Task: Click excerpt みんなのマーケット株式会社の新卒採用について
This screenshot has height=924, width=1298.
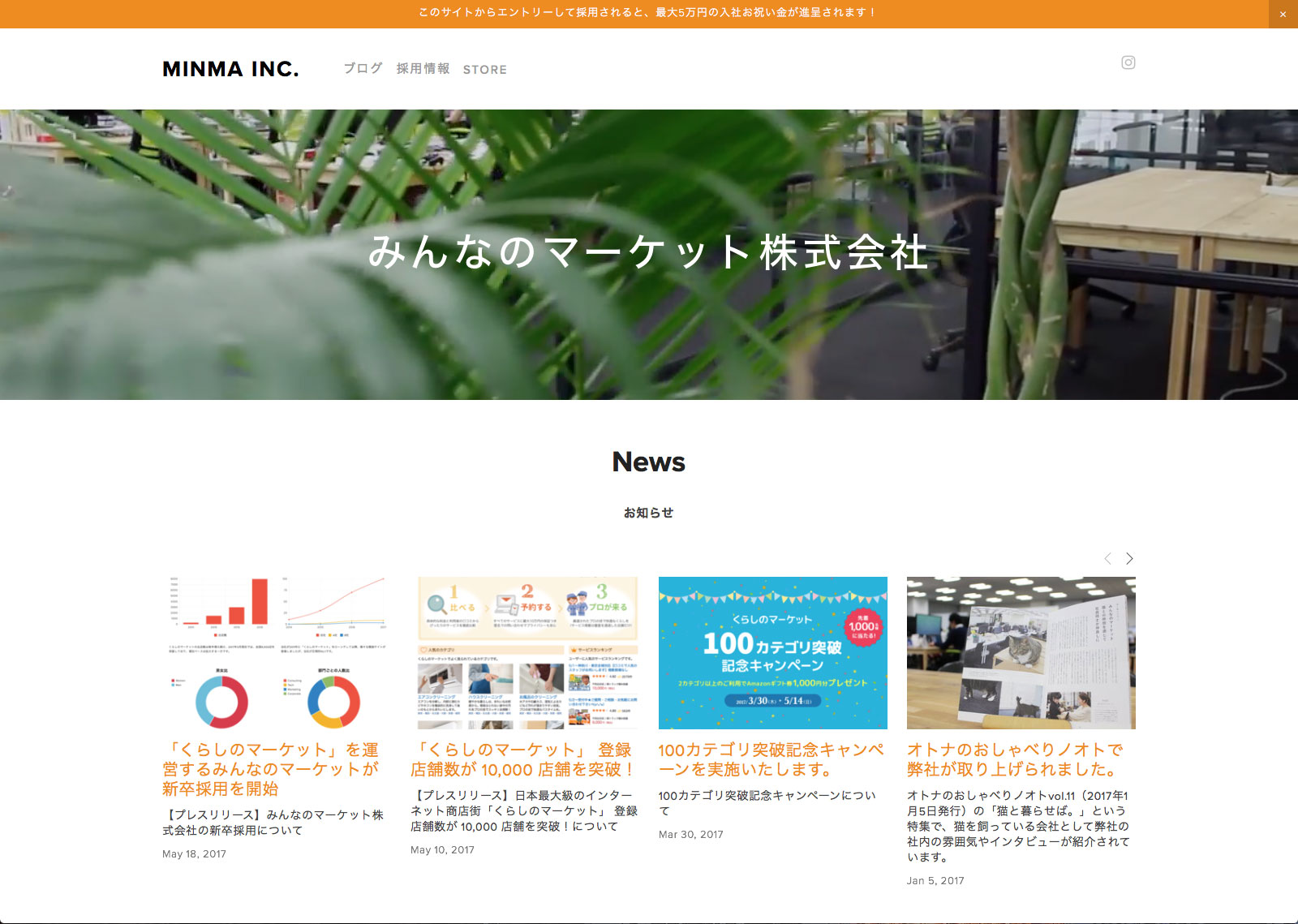Action: point(273,822)
